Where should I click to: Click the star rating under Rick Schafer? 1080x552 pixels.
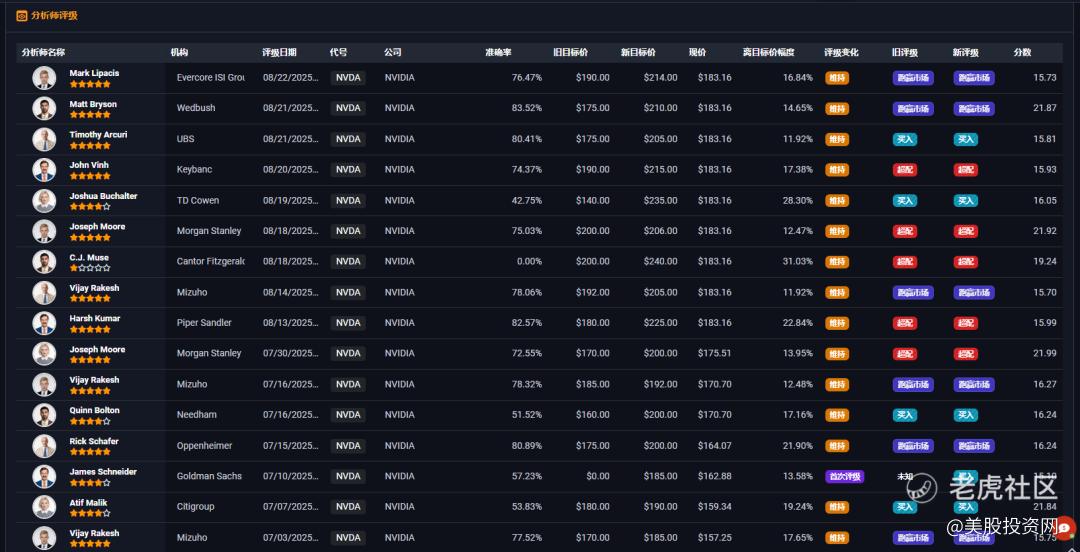(90, 452)
